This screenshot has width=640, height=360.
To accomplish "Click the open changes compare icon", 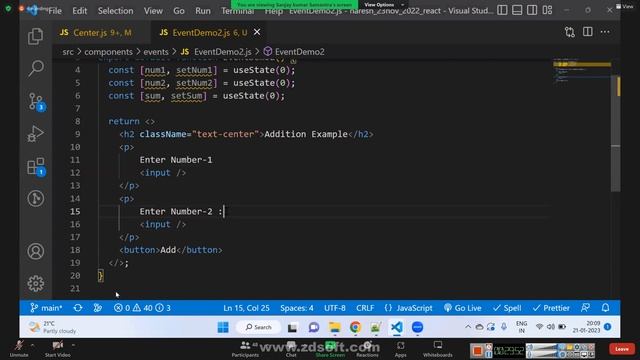I will tap(570, 32).
